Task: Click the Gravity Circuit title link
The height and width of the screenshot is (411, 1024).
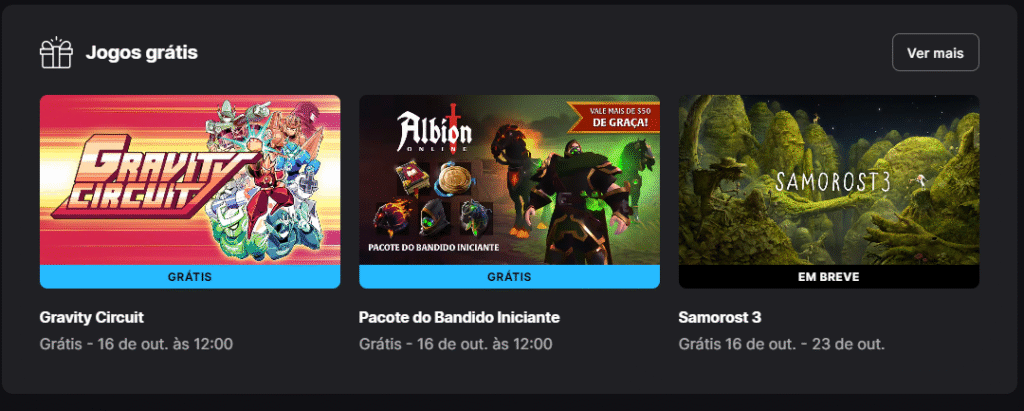Action: point(91,318)
